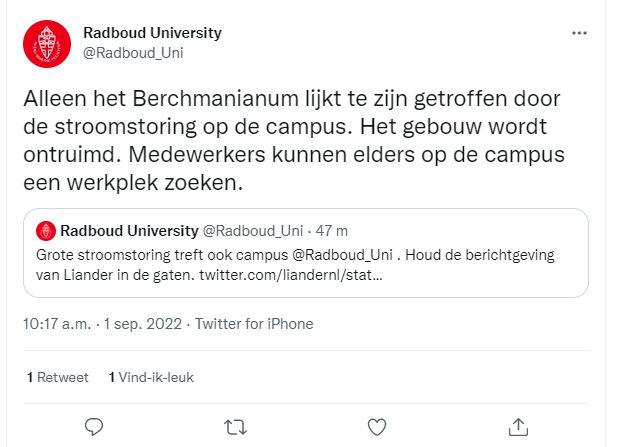Viewport: 625px width, 447px height.
Task: Click the 1 sep. 2022 date text
Action: click(x=143, y=324)
